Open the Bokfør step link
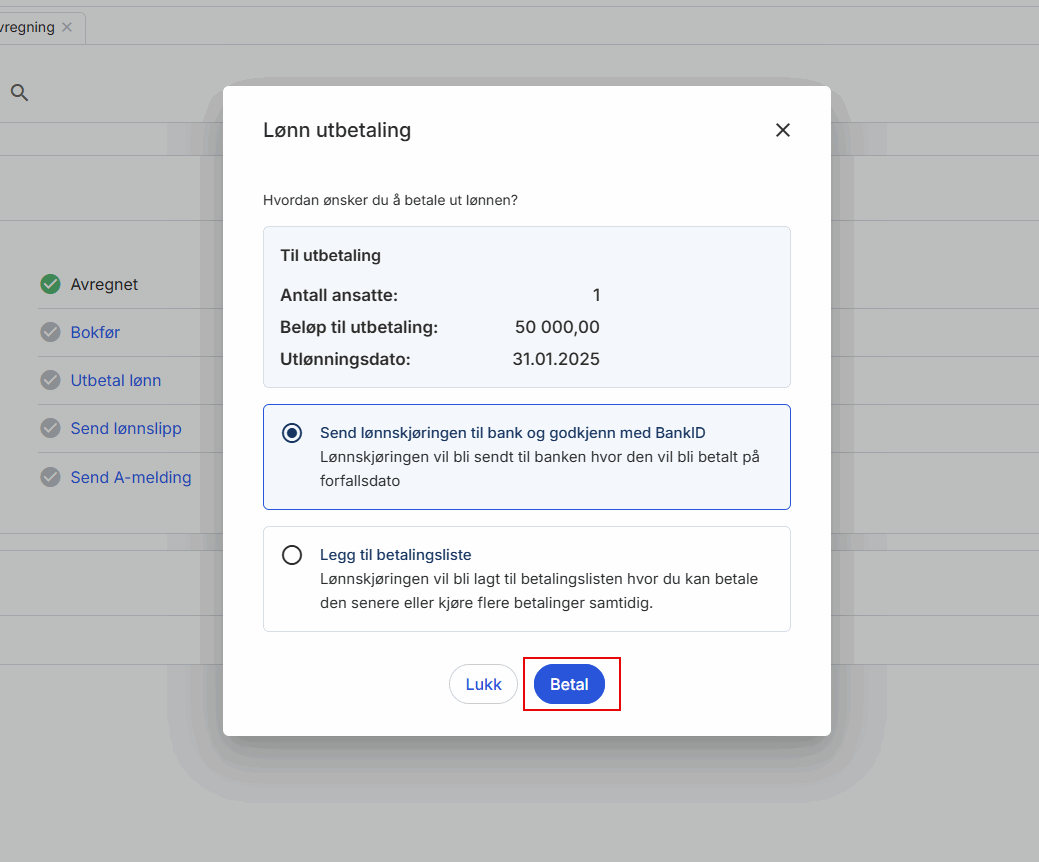Screen dimensions: 1039x862 95,332
